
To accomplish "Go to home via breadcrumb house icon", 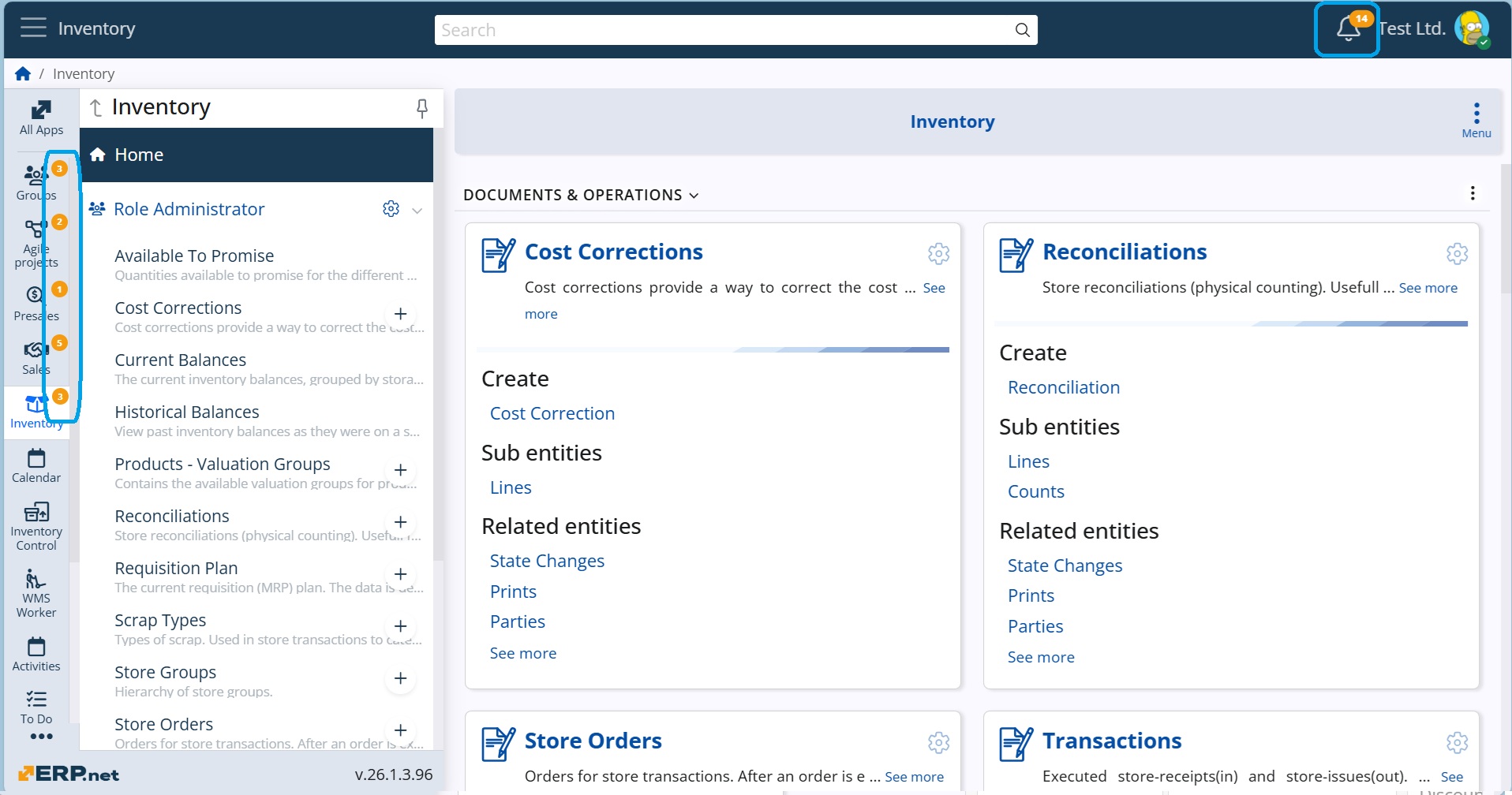I will point(23,73).
